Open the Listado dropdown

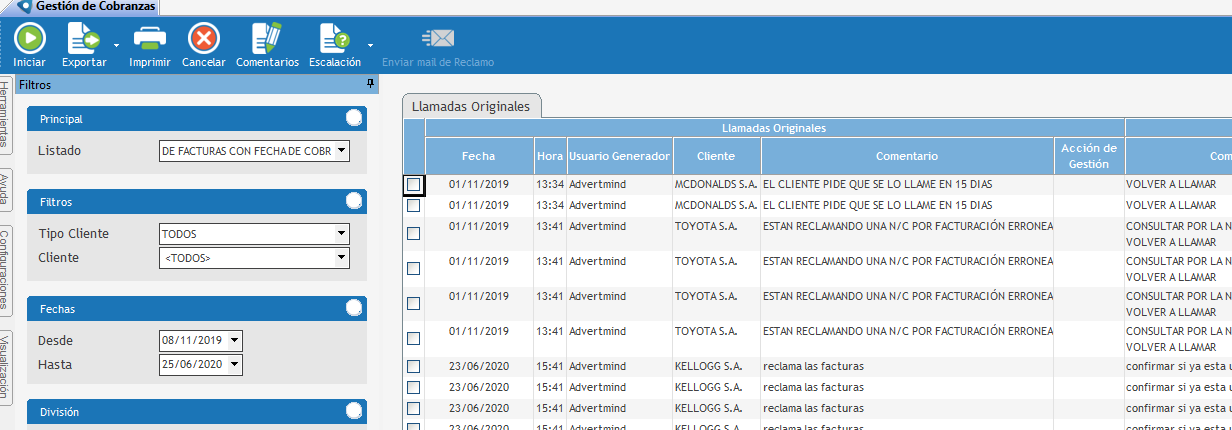[341, 151]
